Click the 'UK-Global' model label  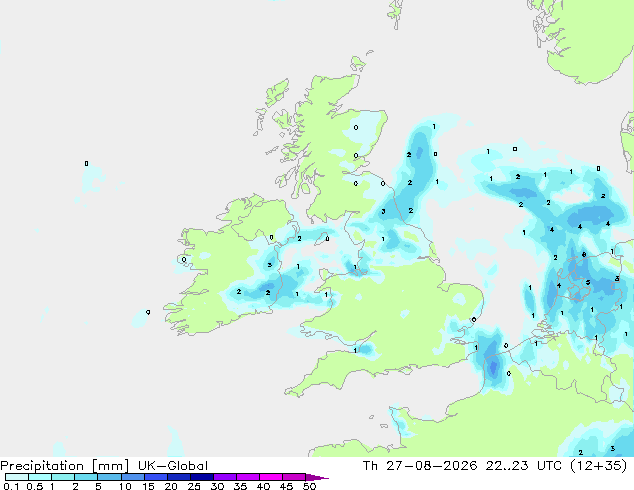pos(173,466)
